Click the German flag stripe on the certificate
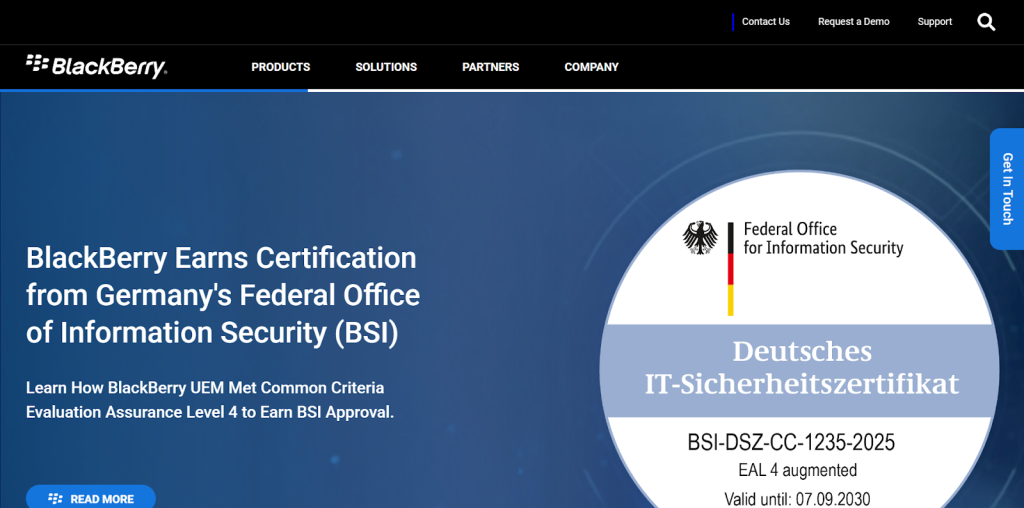The height and width of the screenshot is (508, 1024). pos(731,270)
